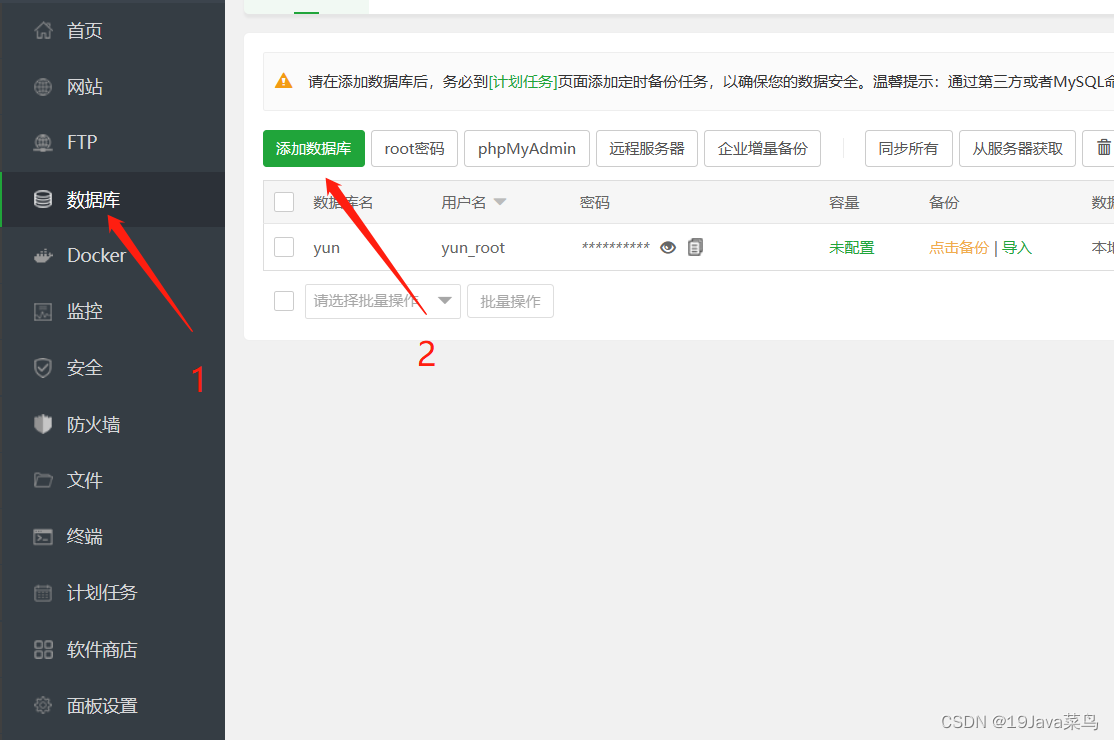Open phpMyAdmin button
1114x740 pixels.
pos(527,148)
